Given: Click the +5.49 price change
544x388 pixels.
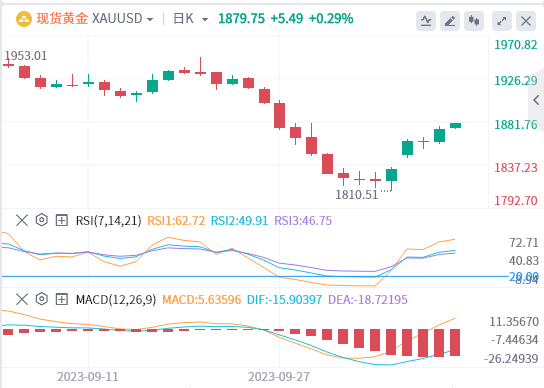Looking at the screenshot, I should [x=287, y=18].
